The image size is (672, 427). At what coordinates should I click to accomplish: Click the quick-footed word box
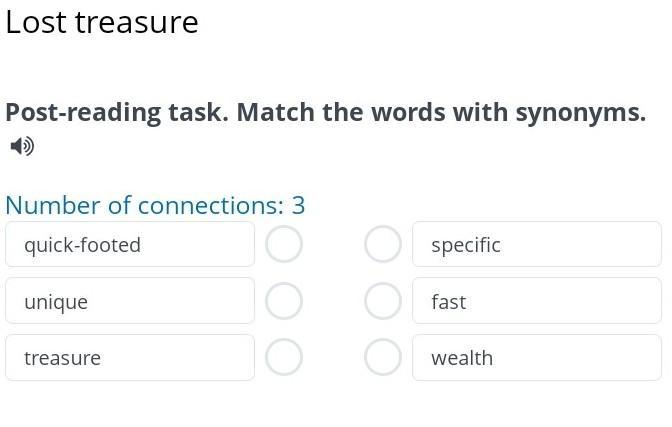130,244
